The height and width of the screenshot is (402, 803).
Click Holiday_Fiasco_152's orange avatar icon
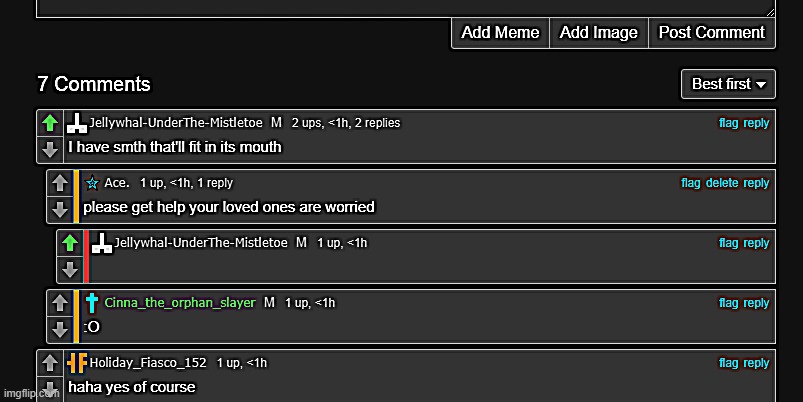tap(77, 363)
